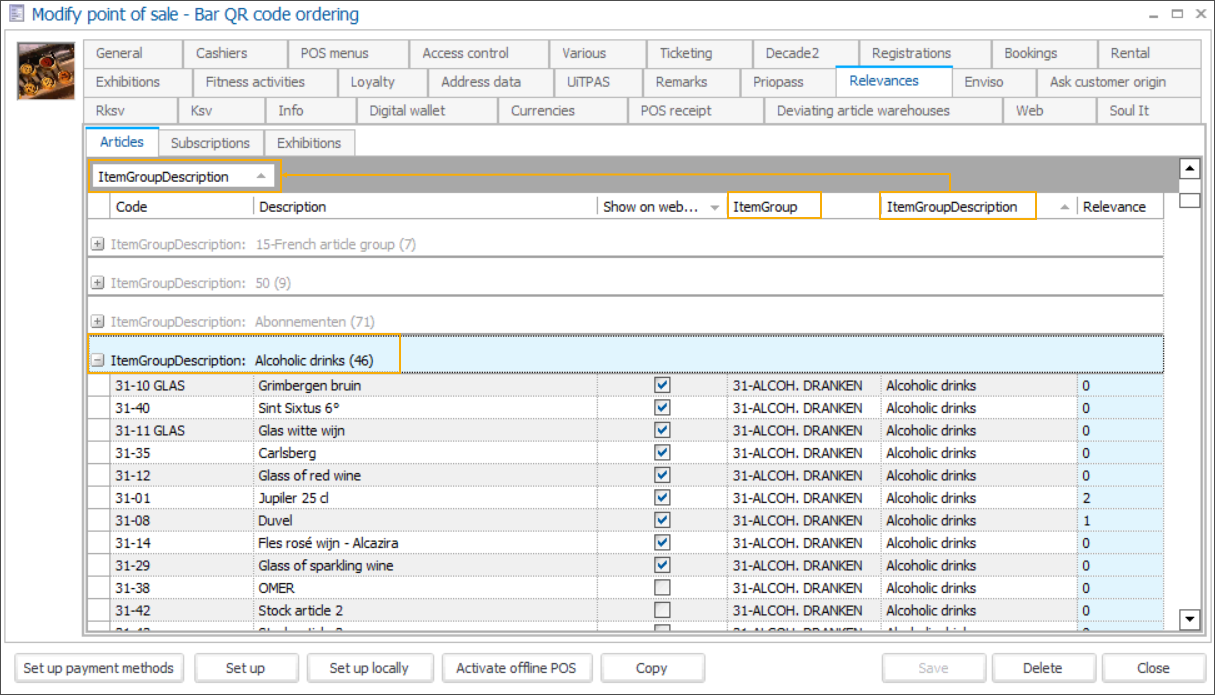Uncheck Show on web for Grimbergen bruin

662,385
